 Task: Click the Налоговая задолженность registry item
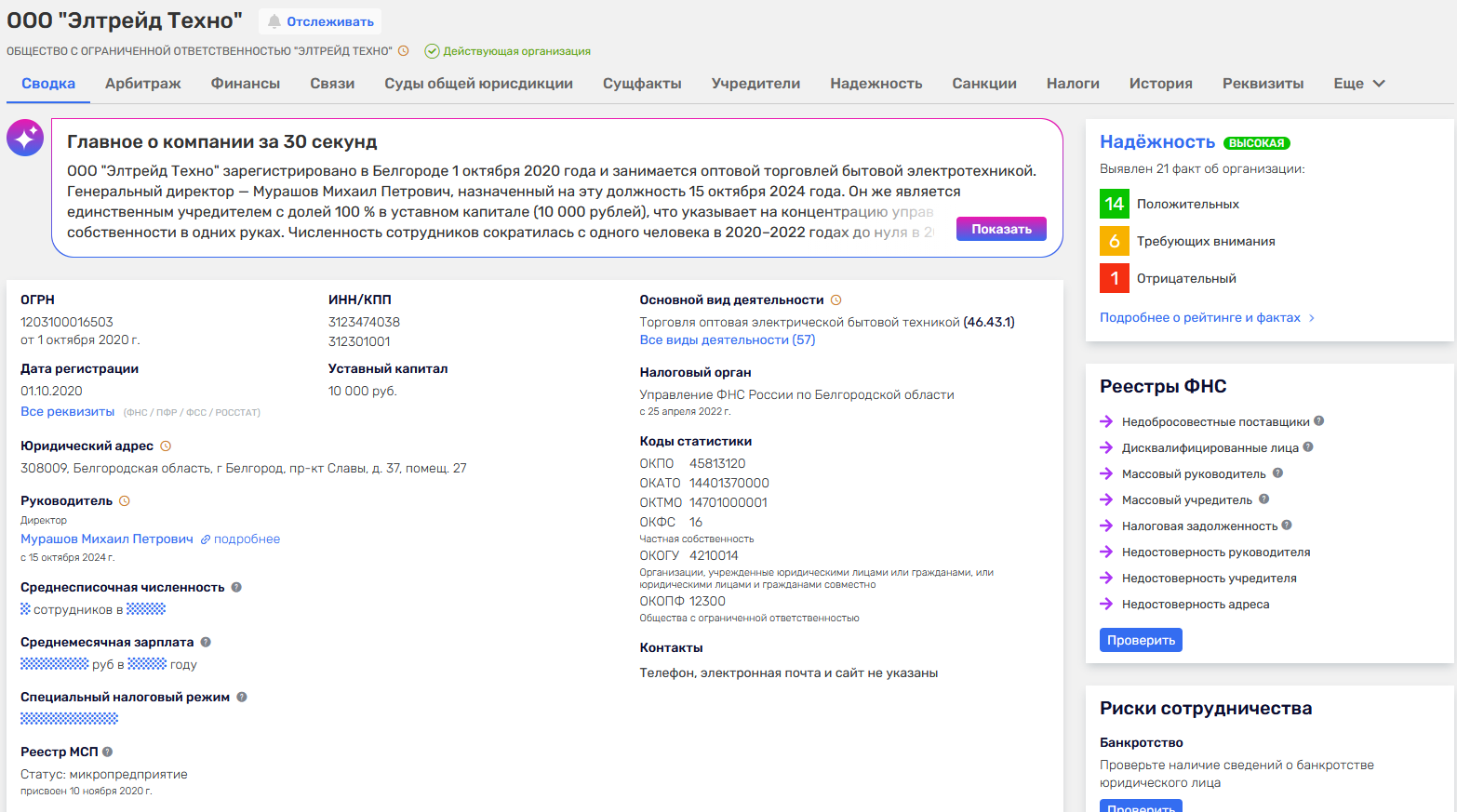click(x=1199, y=526)
